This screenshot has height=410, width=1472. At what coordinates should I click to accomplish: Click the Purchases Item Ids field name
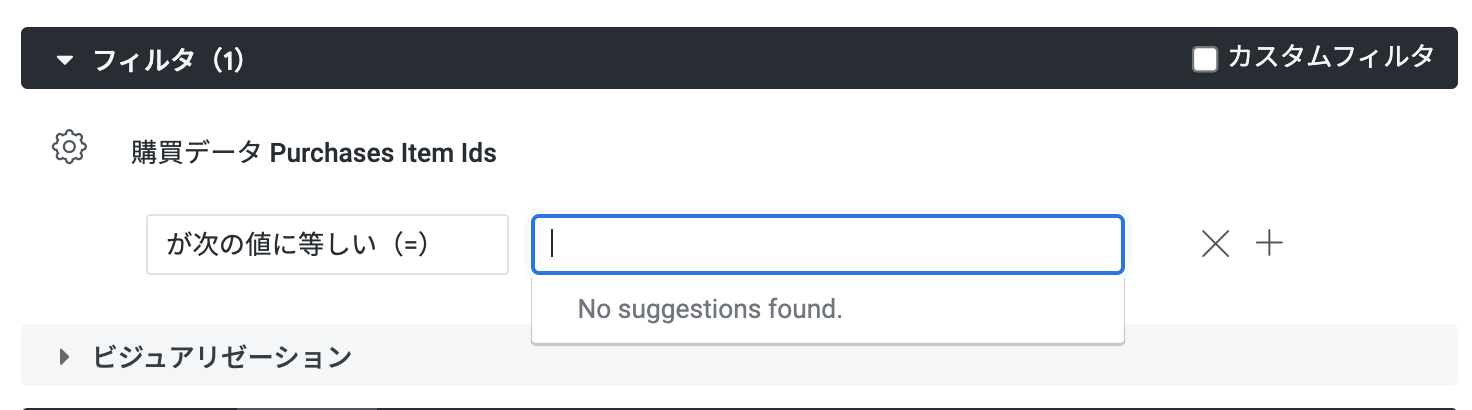383,153
